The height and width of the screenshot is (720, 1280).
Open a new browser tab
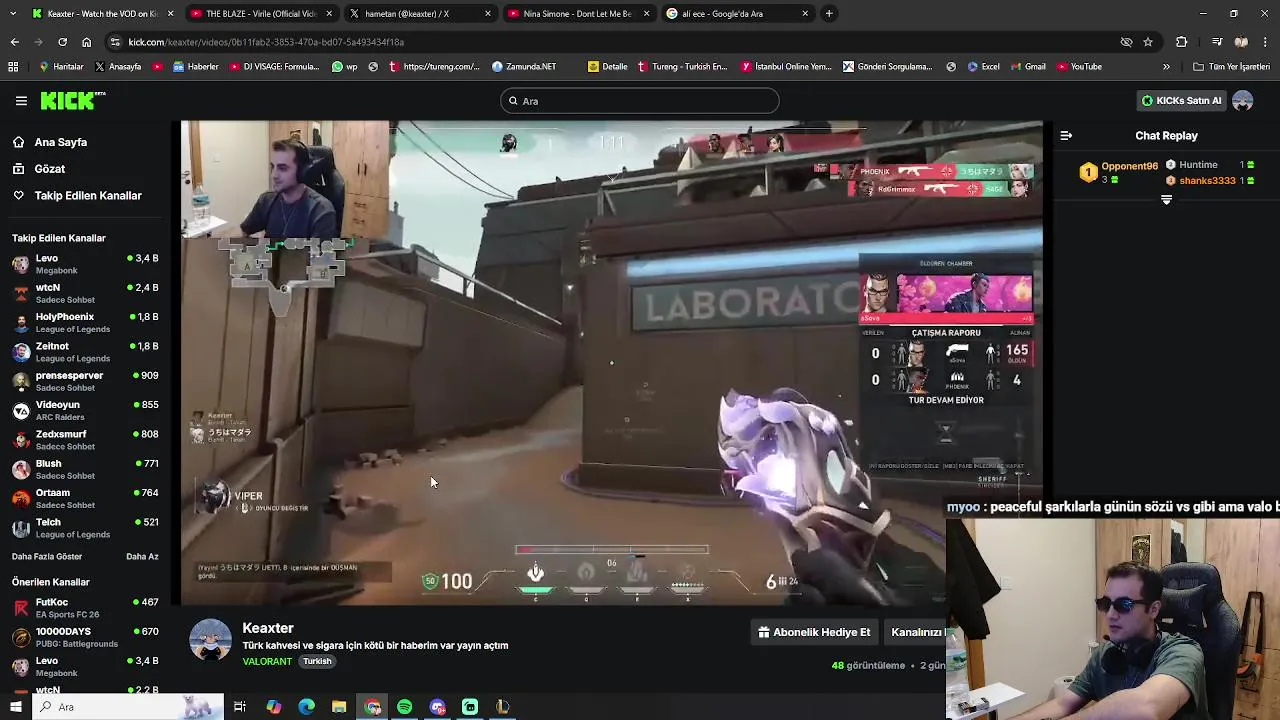829,14
